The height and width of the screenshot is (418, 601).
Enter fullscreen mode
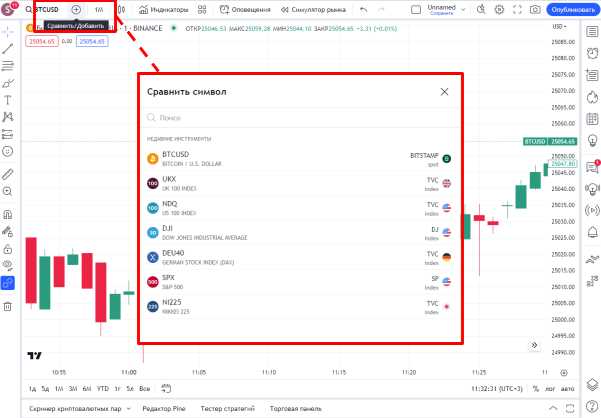517,10
